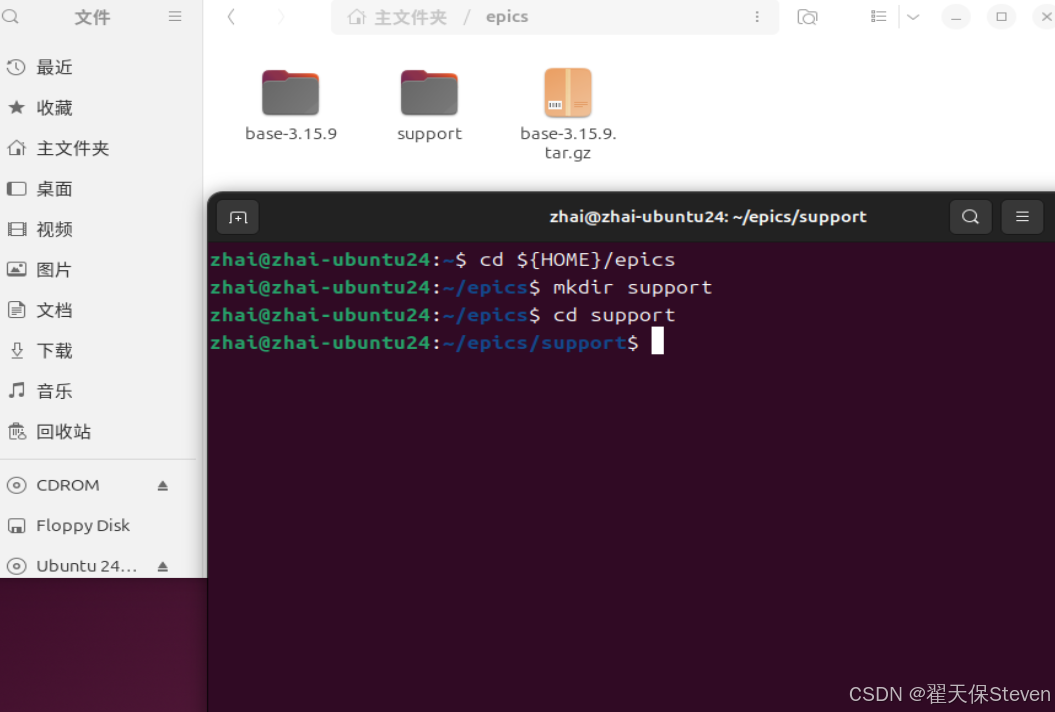Open the path bar options menu

coord(757,17)
